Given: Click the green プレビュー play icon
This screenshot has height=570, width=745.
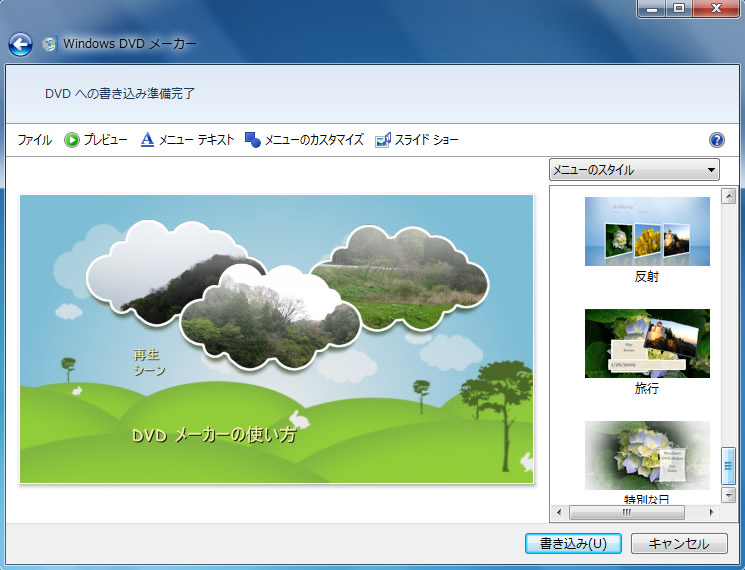Looking at the screenshot, I should [72, 140].
